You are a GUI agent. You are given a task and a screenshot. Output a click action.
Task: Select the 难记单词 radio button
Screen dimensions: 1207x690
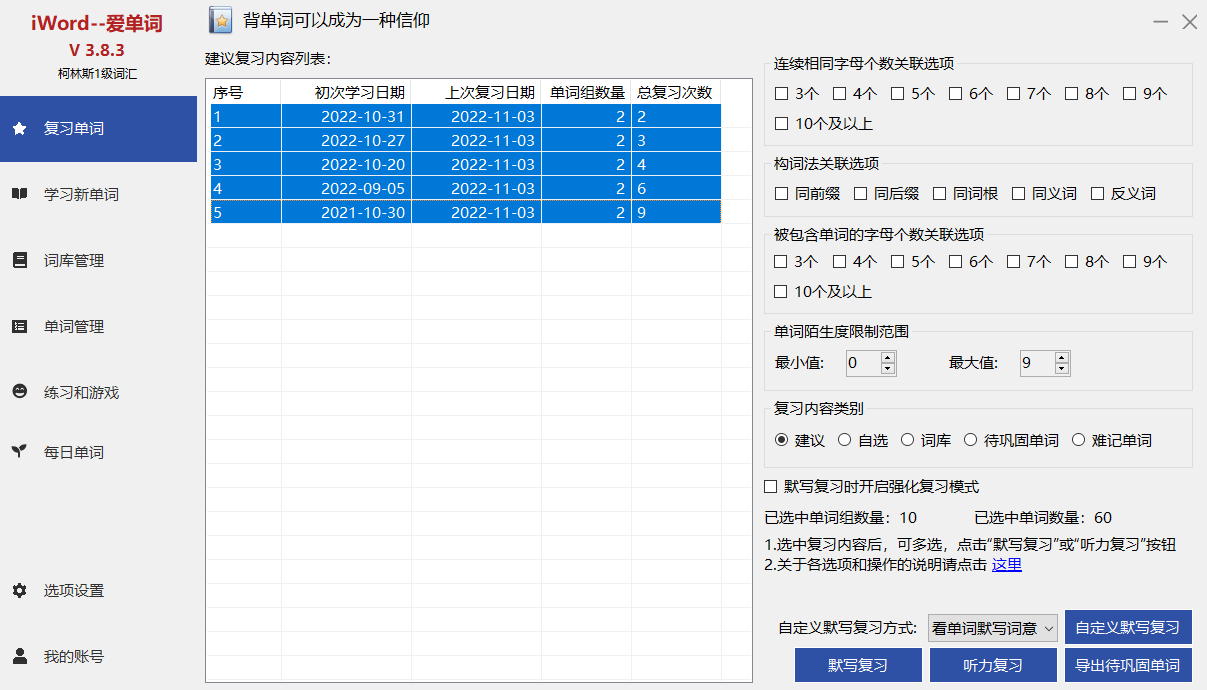[x=1079, y=440]
